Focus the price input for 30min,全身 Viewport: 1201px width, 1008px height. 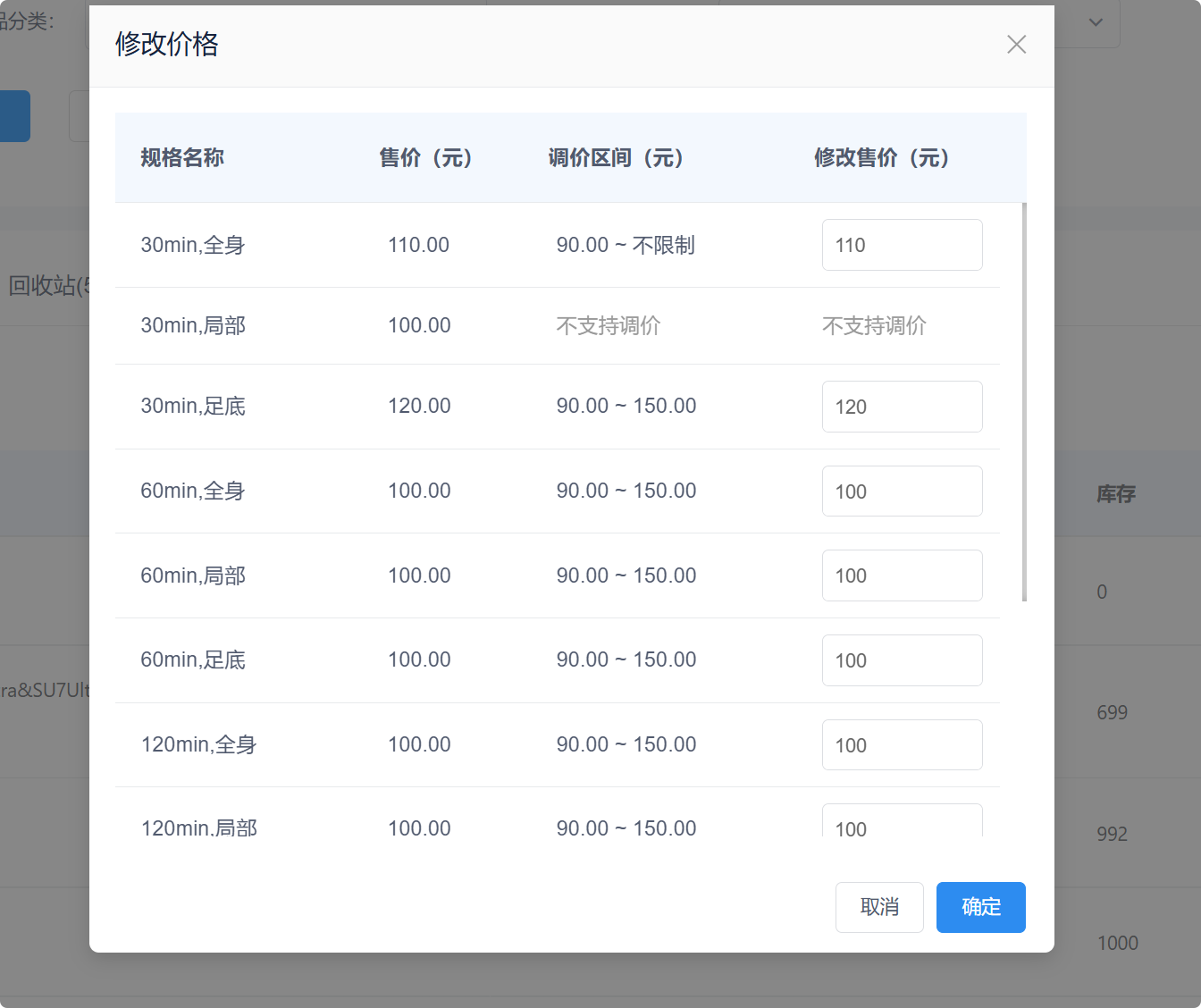[902, 245]
